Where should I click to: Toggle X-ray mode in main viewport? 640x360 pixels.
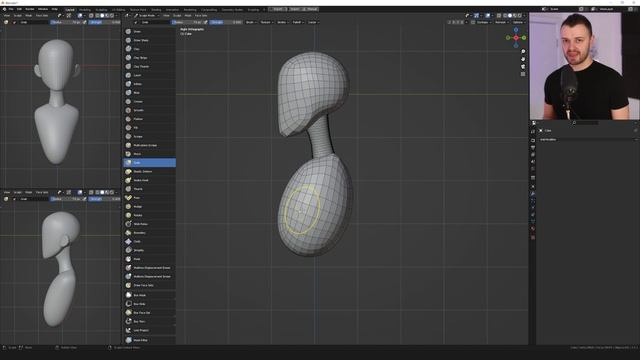click(499, 16)
